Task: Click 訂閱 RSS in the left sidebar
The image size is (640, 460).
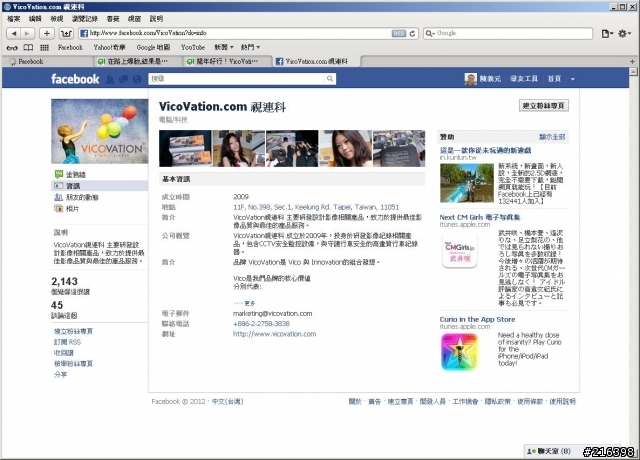Action: (x=67, y=342)
